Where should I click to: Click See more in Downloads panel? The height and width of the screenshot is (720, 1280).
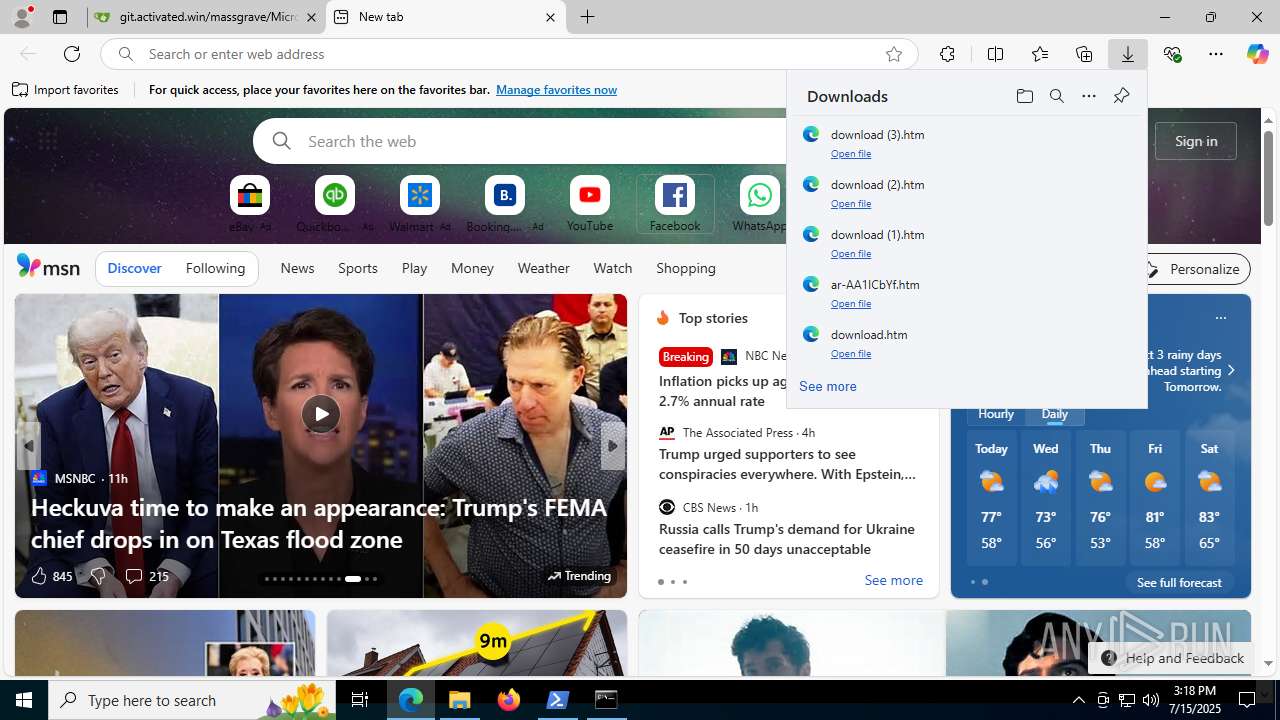pos(828,386)
